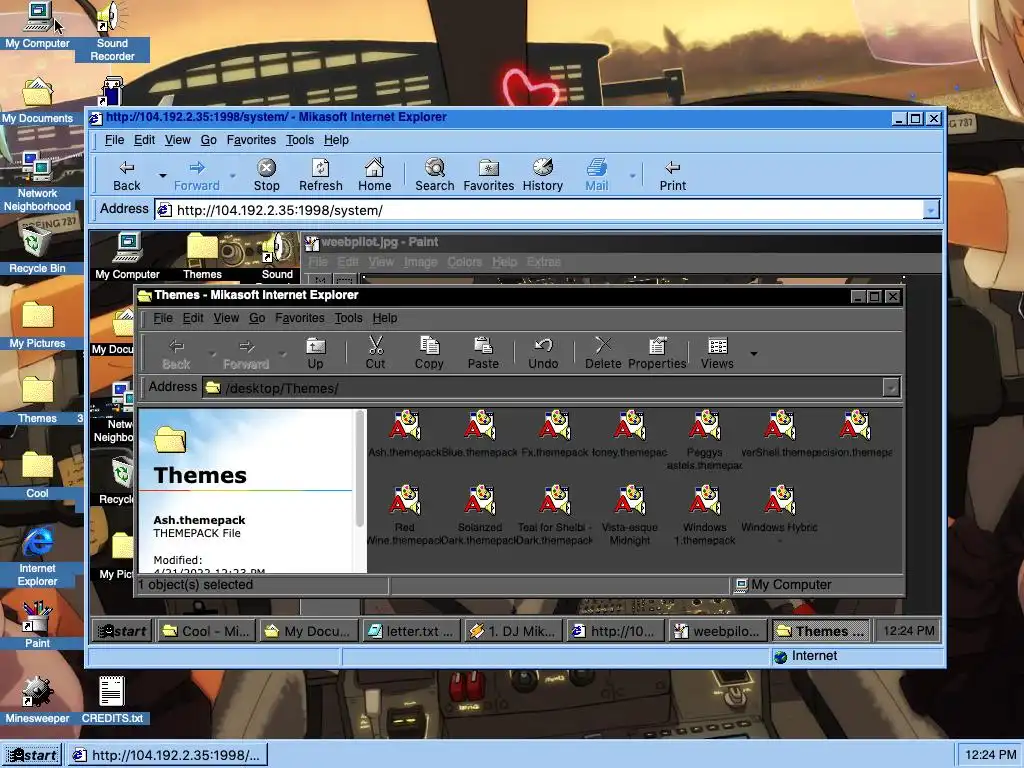
Task: Open the My Pictures desktop folder
Action: 37,323
